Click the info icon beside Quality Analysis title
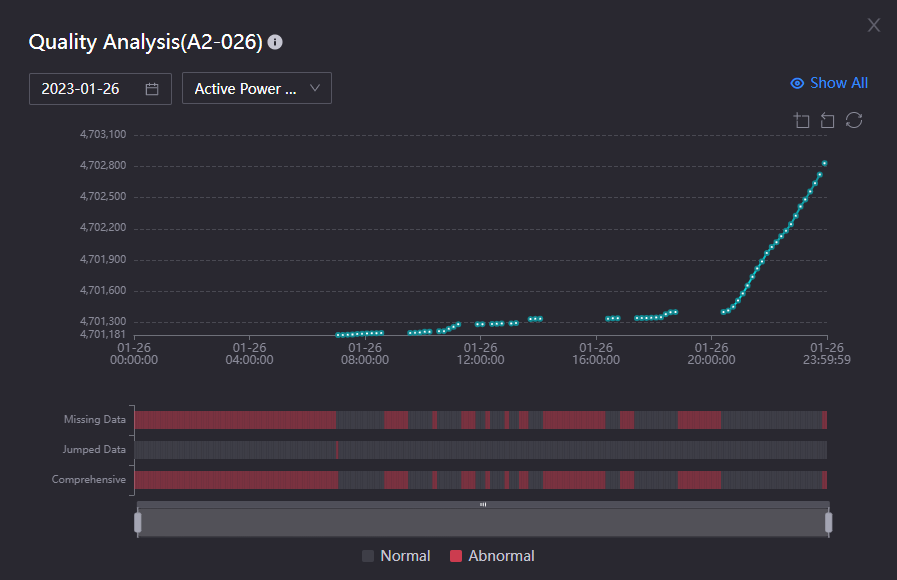 click(275, 43)
